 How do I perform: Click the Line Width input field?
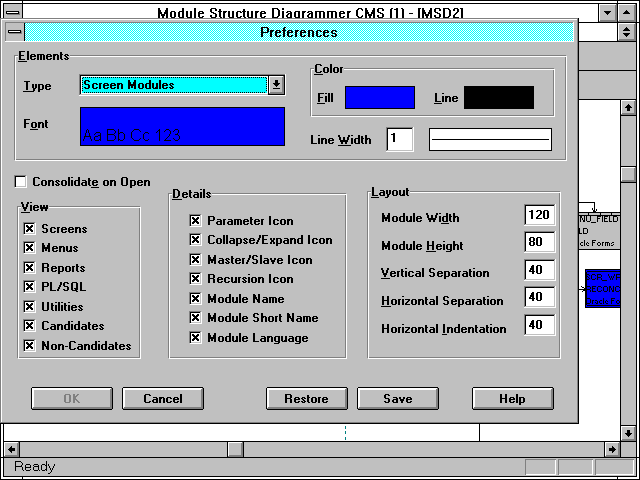pos(399,139)
